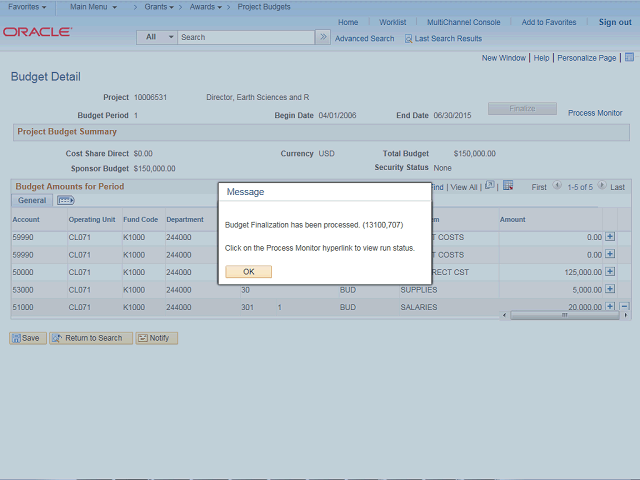
Task: Click the zoom grid icon beside View All
Action: pos(489,185)
